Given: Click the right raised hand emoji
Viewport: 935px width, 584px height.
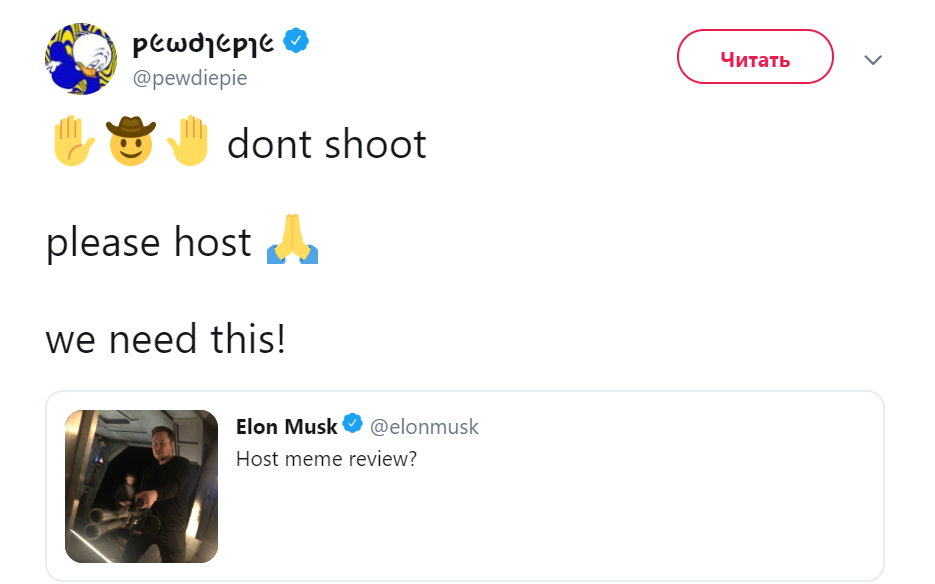Looking at the screenshot, I should pyautogui.click(x=188, y=141).
